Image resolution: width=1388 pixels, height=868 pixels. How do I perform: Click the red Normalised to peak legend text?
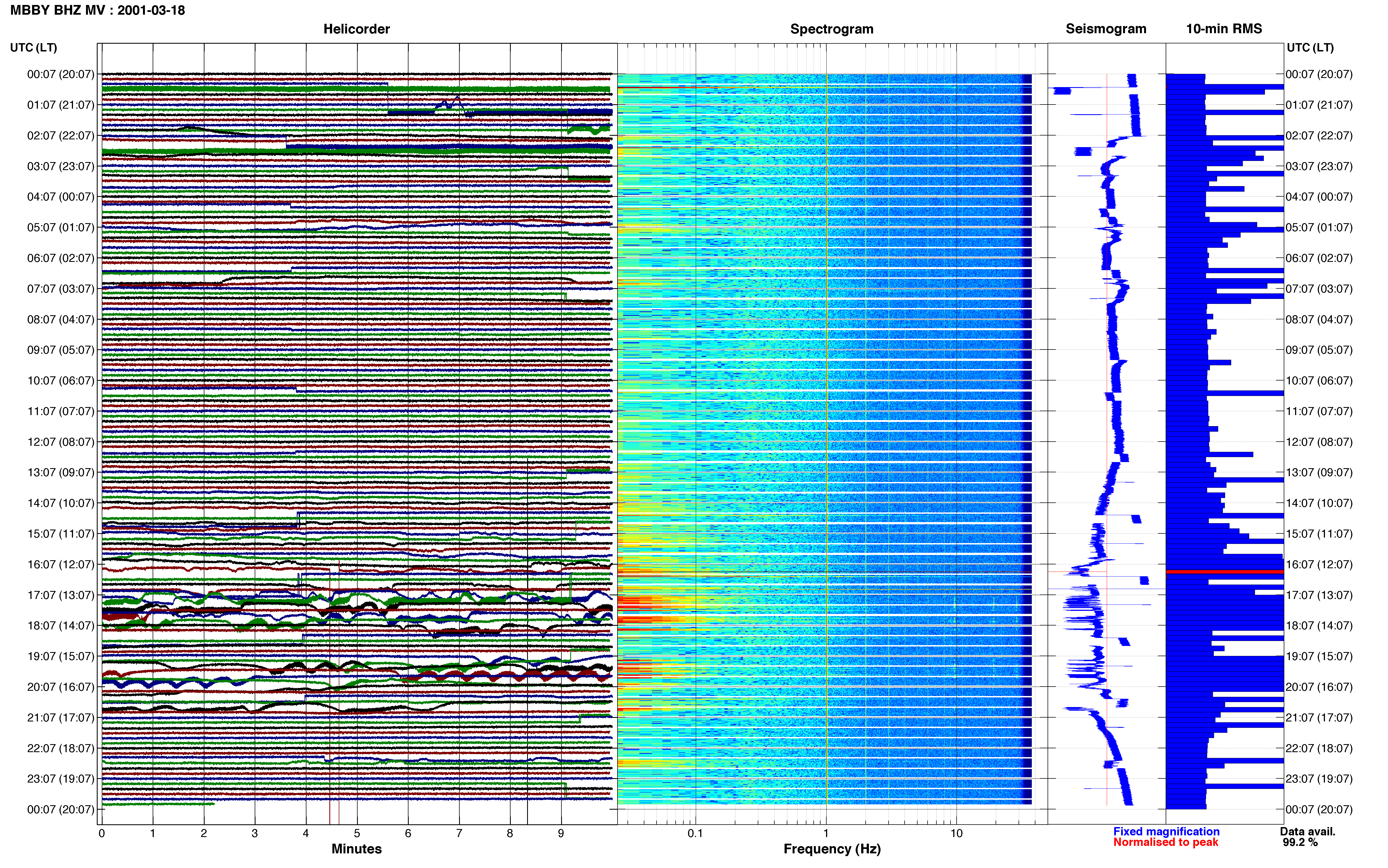pyautogui.click(x=1165, y=842)
